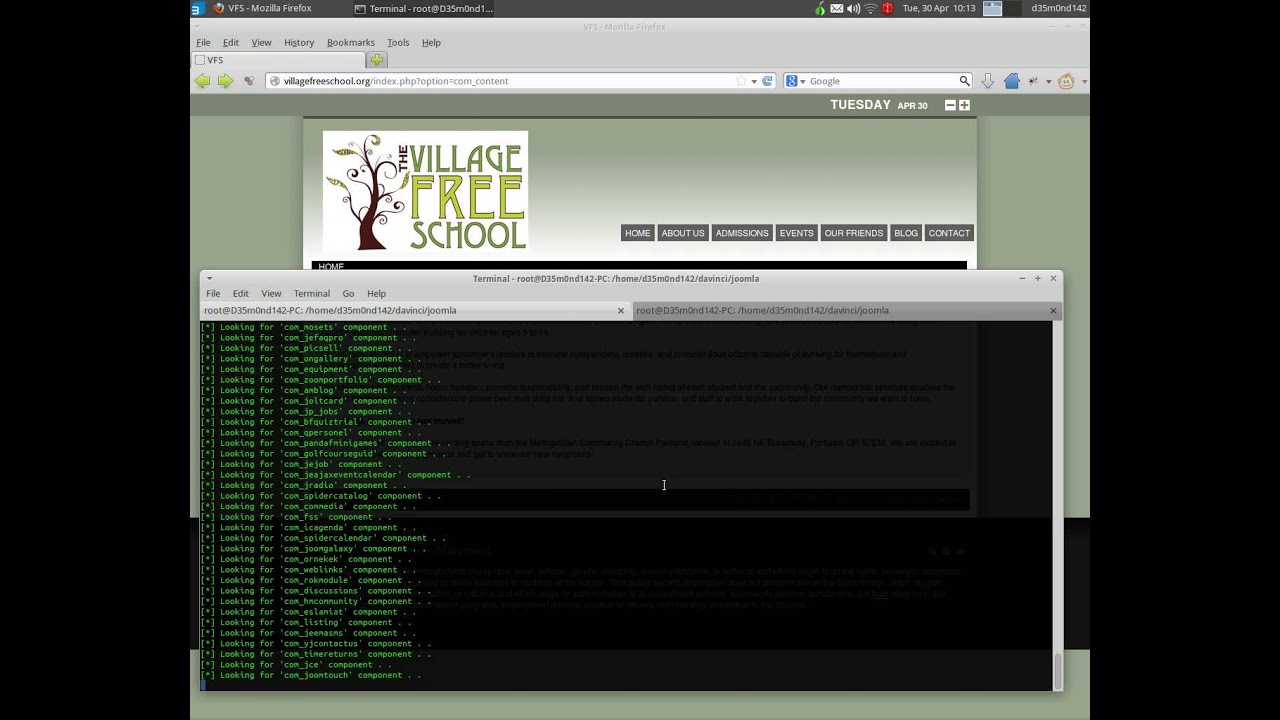
Task: Close the second terminal tab
Action: [1053, 310]
